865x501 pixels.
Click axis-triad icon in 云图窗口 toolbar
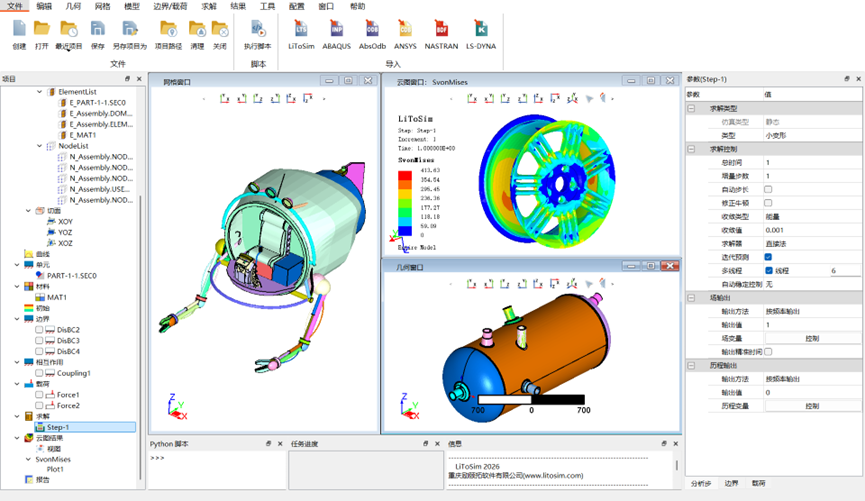pos(572,98)
